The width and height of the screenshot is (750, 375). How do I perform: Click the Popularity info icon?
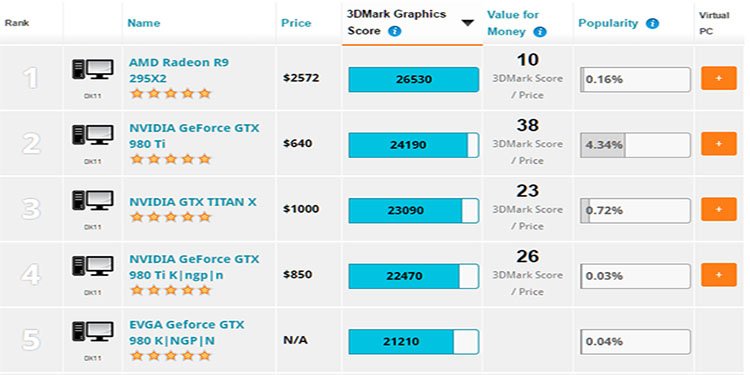[x=652, y=23]
